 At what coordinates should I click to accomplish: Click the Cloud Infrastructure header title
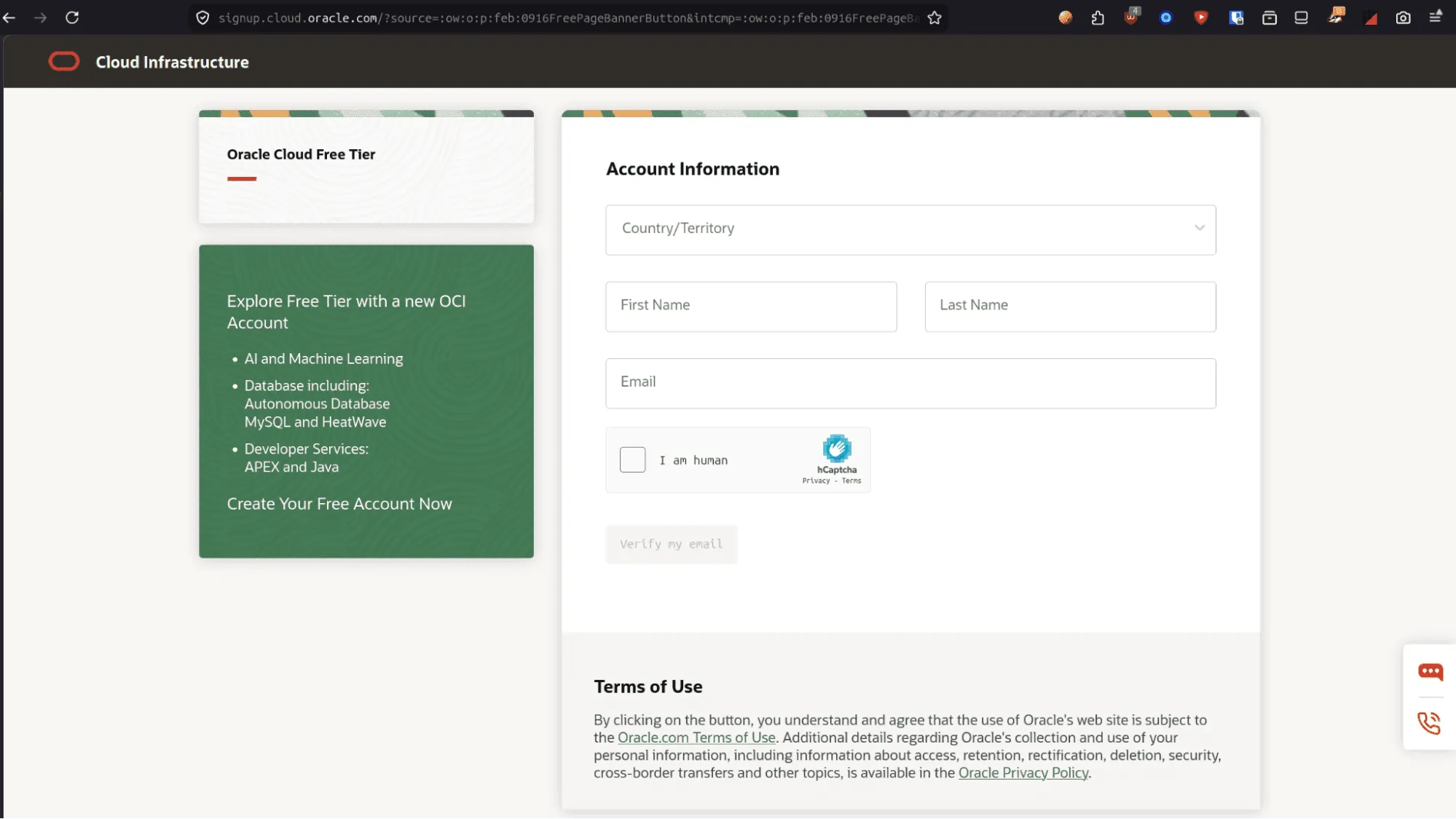point(172,62)
